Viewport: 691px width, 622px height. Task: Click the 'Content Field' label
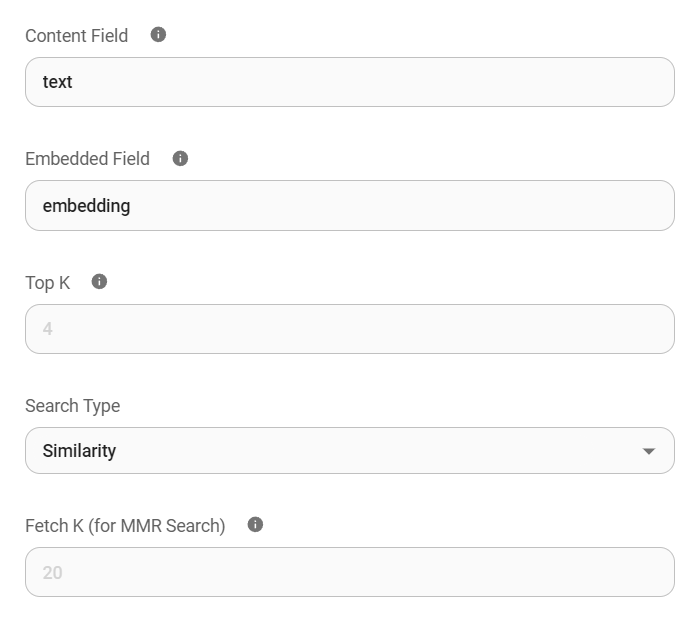point(77,36)
